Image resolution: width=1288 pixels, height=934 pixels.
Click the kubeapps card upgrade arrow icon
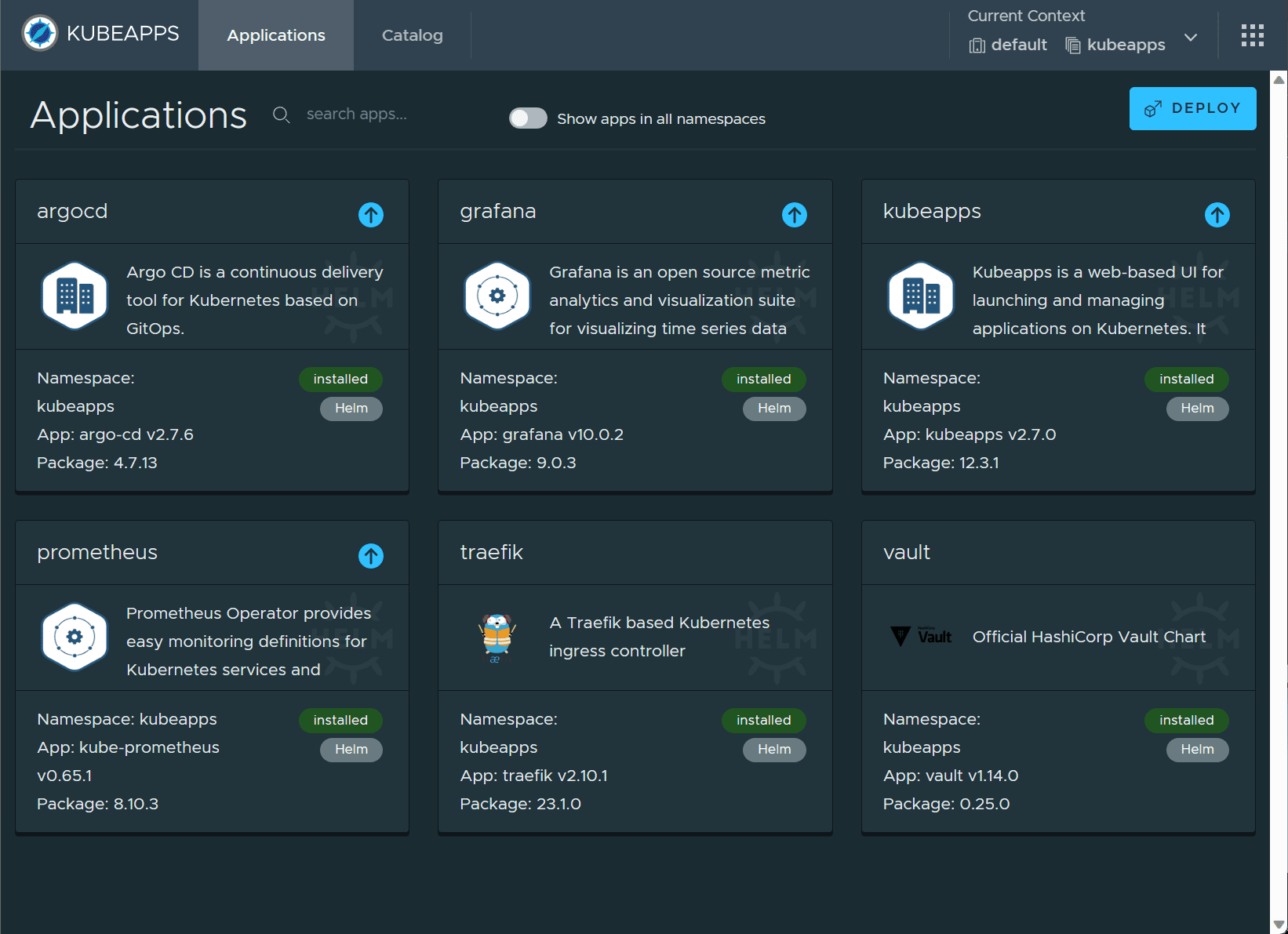click(1217, 215)
